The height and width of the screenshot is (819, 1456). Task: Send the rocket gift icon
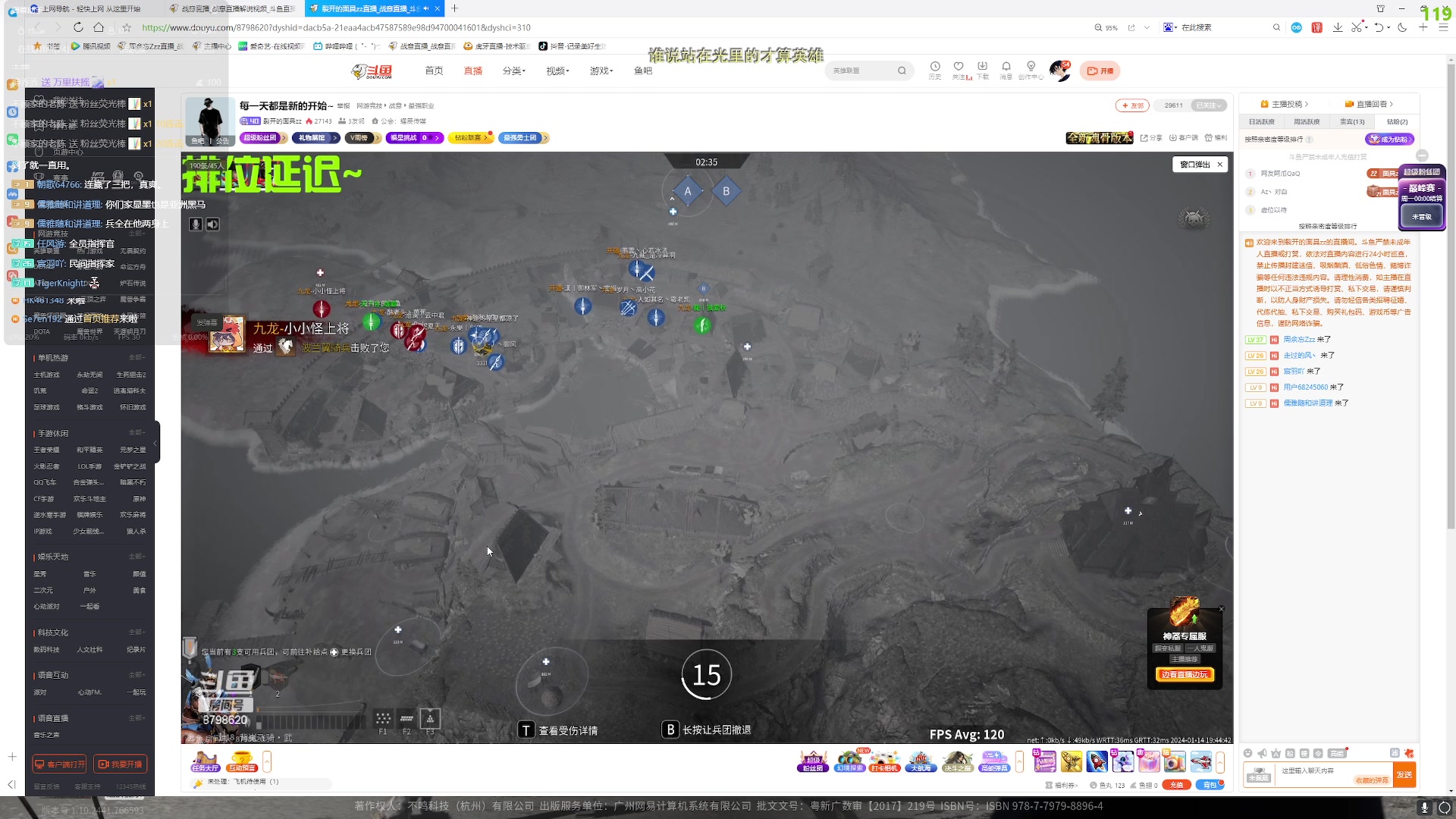(x=1097, y=761)
